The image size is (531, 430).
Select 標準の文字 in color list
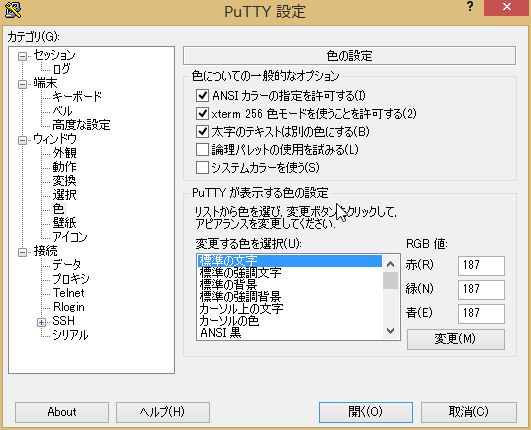coord(290,261)
